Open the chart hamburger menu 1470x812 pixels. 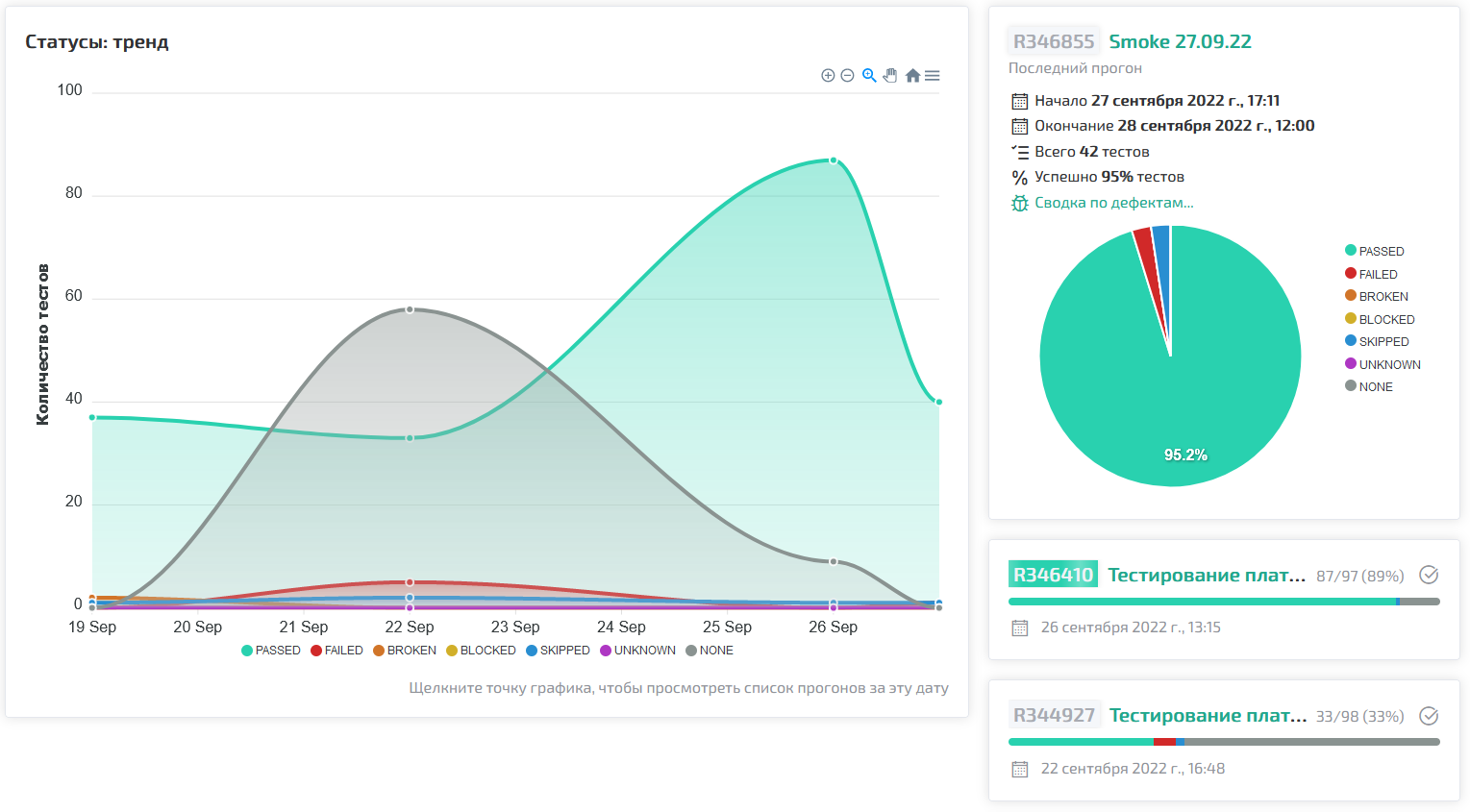(933, 75)
